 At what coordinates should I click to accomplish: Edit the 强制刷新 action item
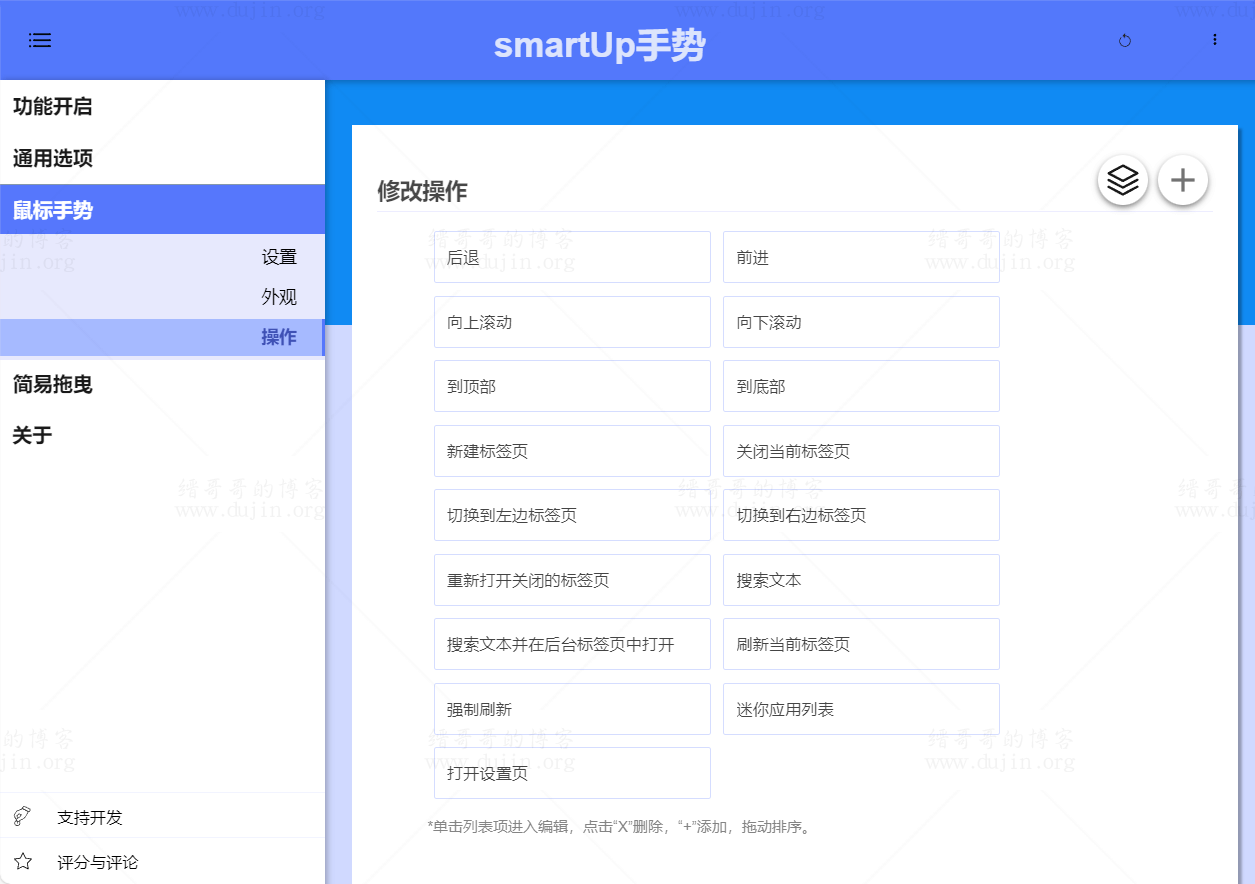point(572,709)
